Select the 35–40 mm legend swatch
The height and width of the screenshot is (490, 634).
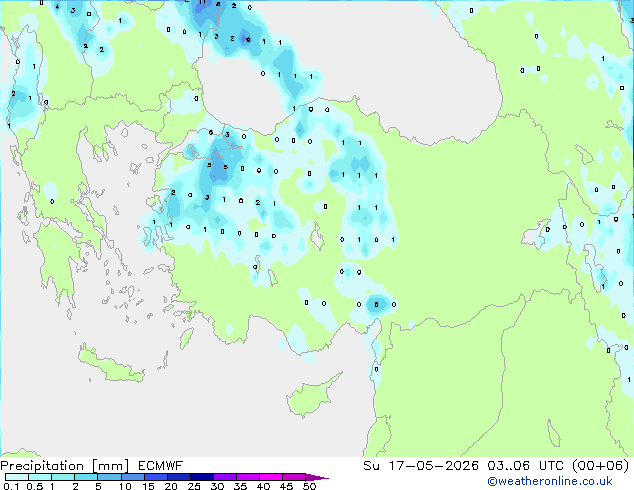pyautogui.click(x=247, y=477)
